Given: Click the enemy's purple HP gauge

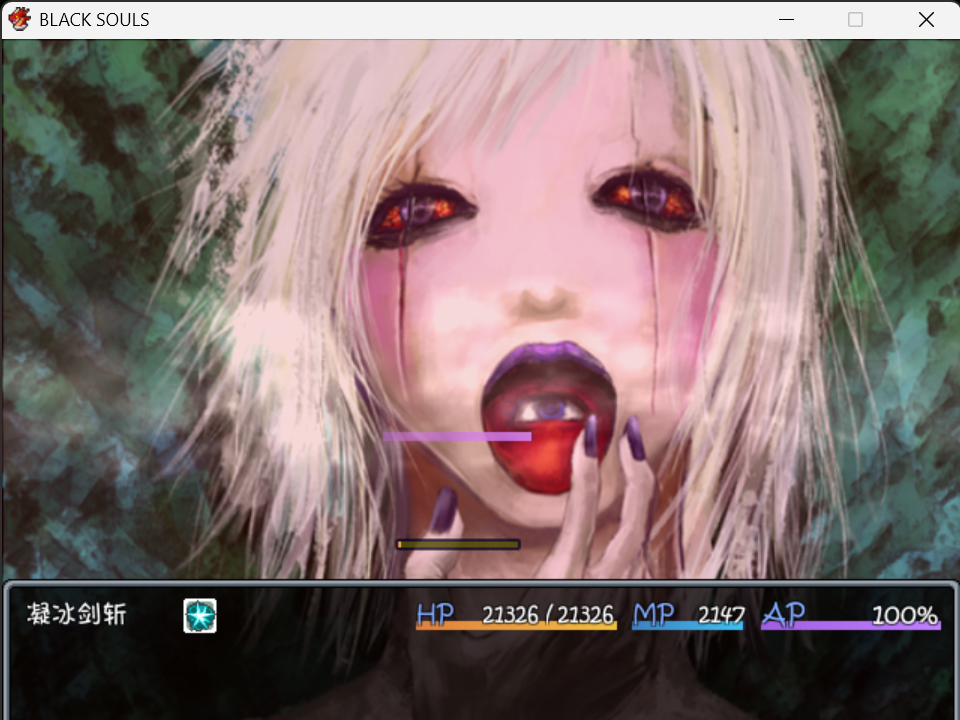Looking at the screenshot, I should point(457,436).
